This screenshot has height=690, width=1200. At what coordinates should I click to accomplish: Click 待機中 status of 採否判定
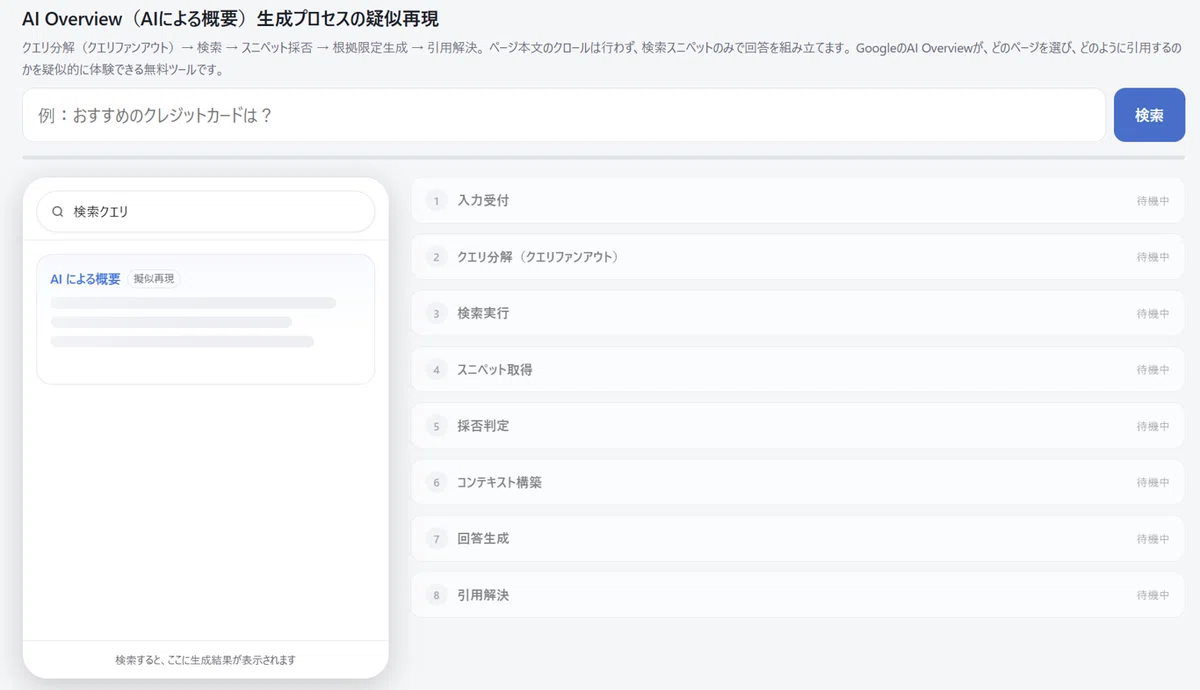1152,427
